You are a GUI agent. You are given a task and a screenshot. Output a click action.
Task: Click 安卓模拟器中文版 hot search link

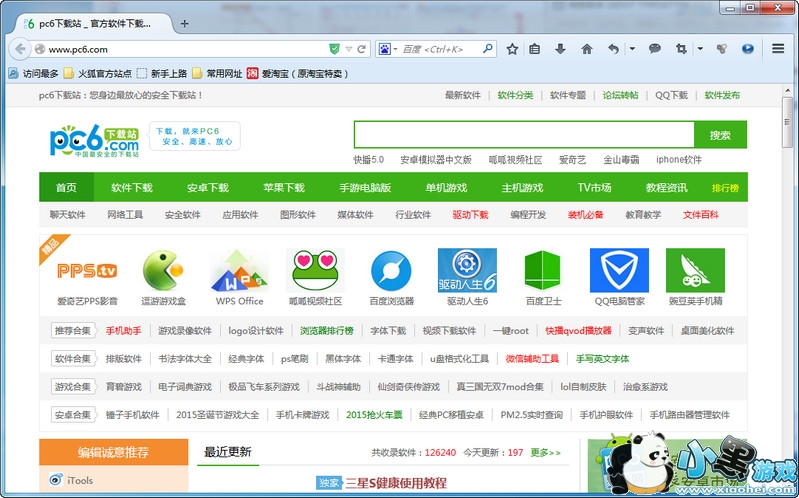(436, 160)
